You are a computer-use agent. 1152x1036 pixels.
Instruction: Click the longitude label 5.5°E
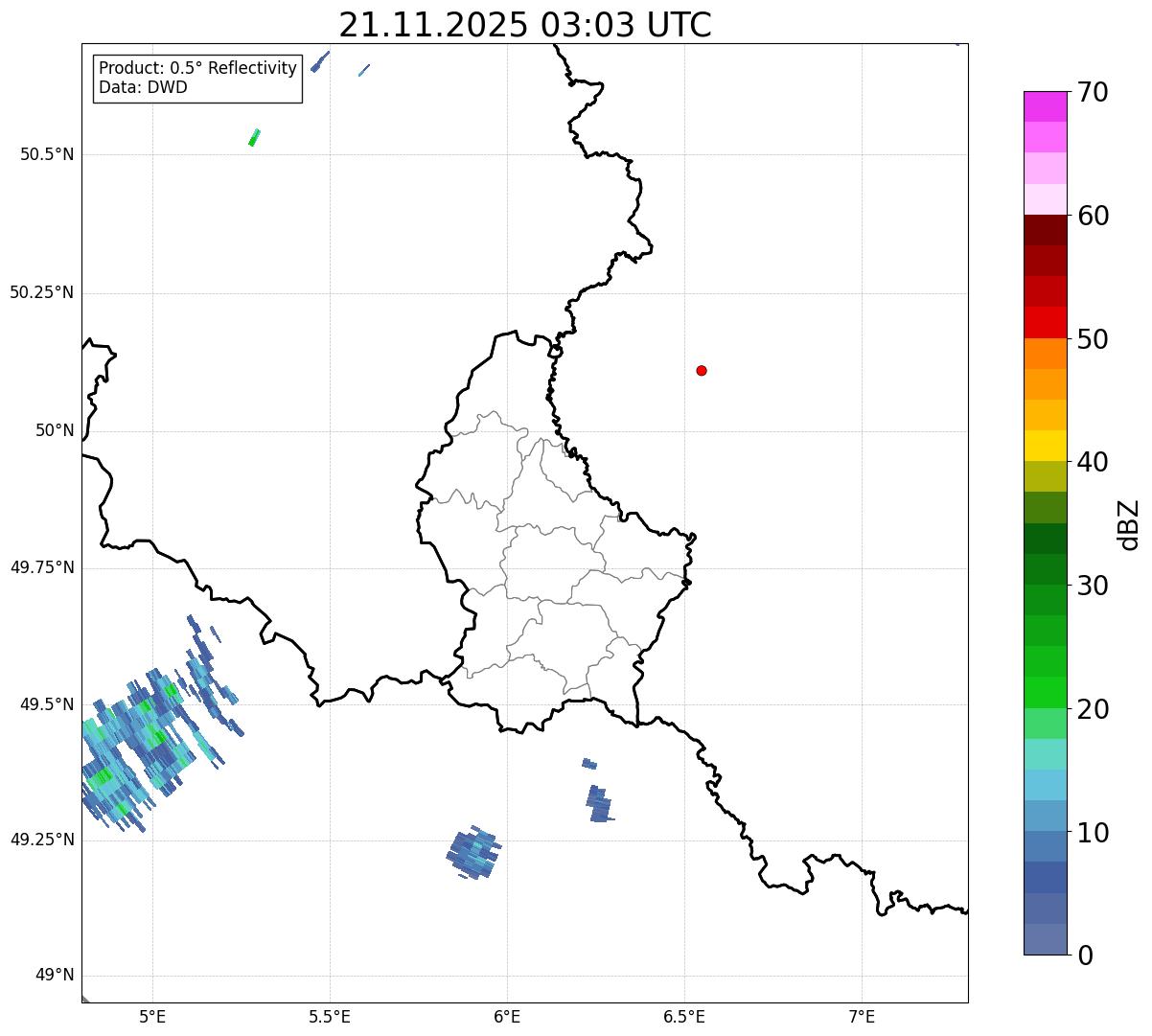[330, 1016]
